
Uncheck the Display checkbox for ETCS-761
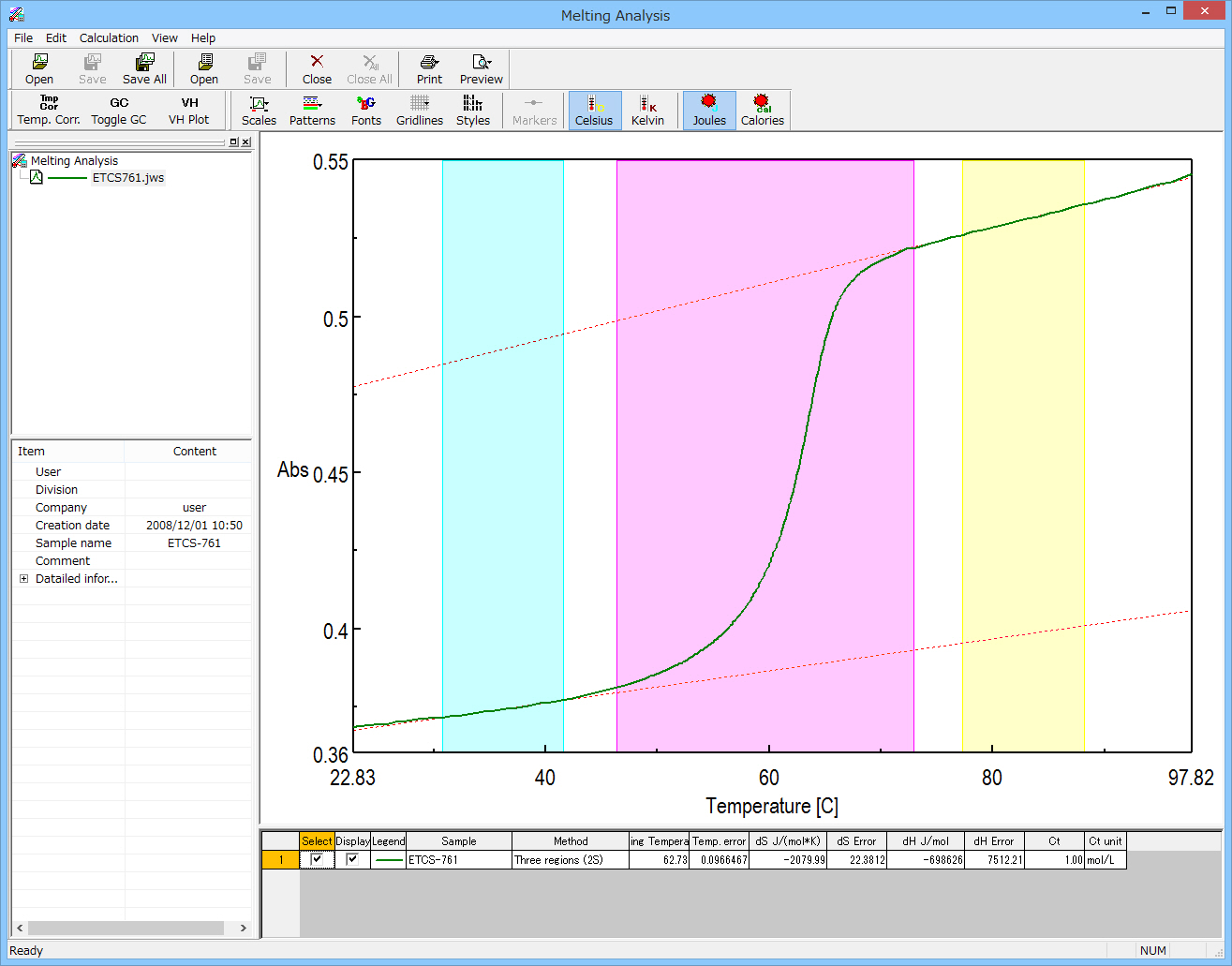point(352,859)
